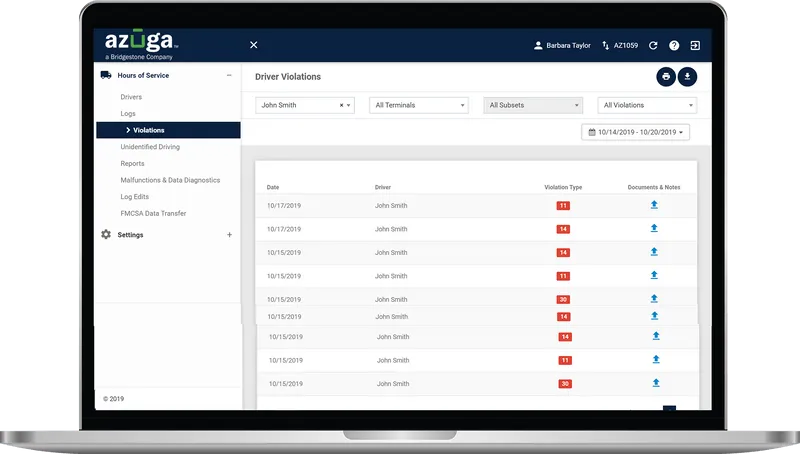Screen dimensions: 800x454
Task: Open FMCSA Data Transfer page
Action: coord(153,213)
